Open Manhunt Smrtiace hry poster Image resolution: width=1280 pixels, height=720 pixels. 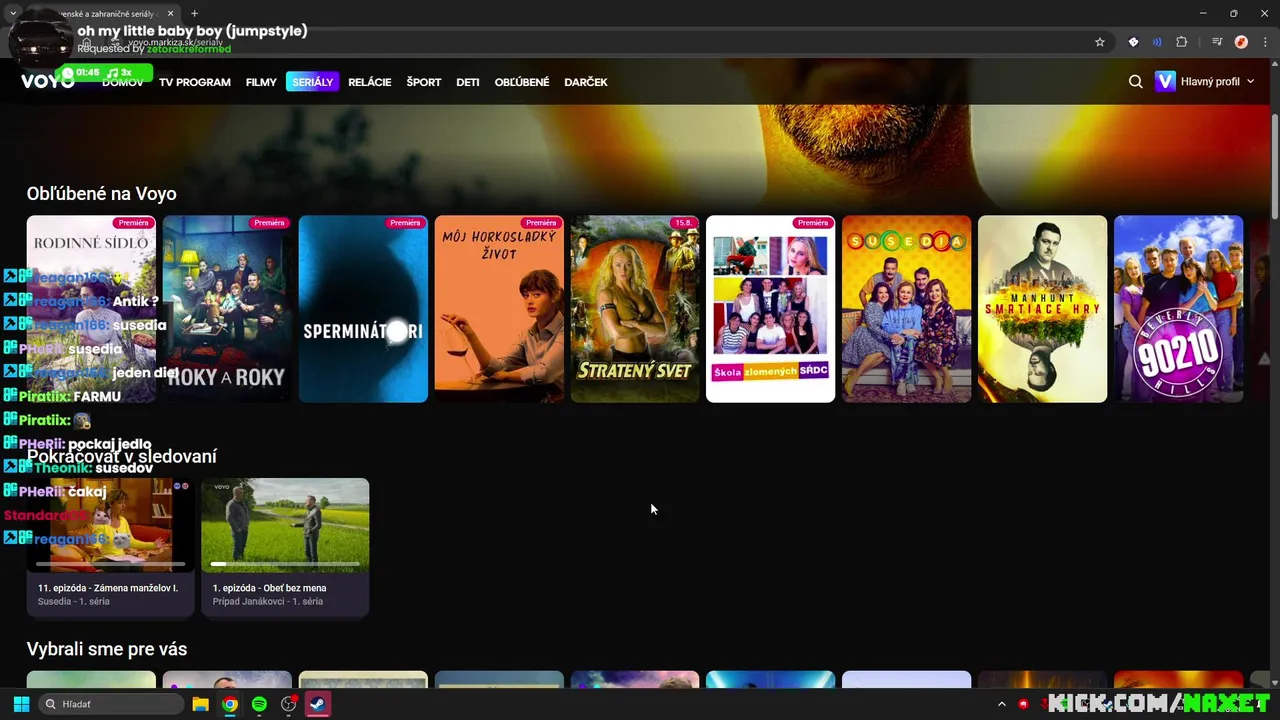[1043, 309]
